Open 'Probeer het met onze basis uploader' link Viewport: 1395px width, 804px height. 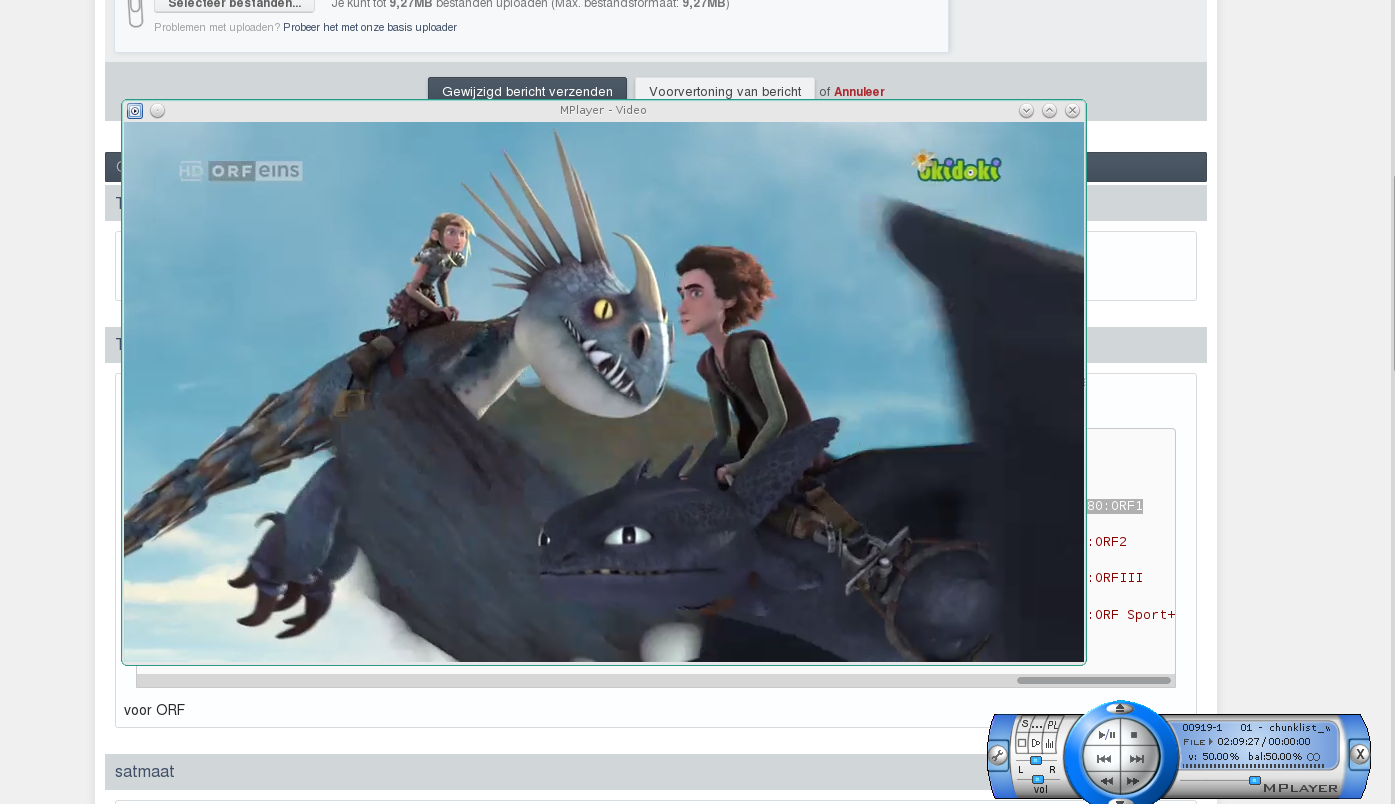point(369,28)
